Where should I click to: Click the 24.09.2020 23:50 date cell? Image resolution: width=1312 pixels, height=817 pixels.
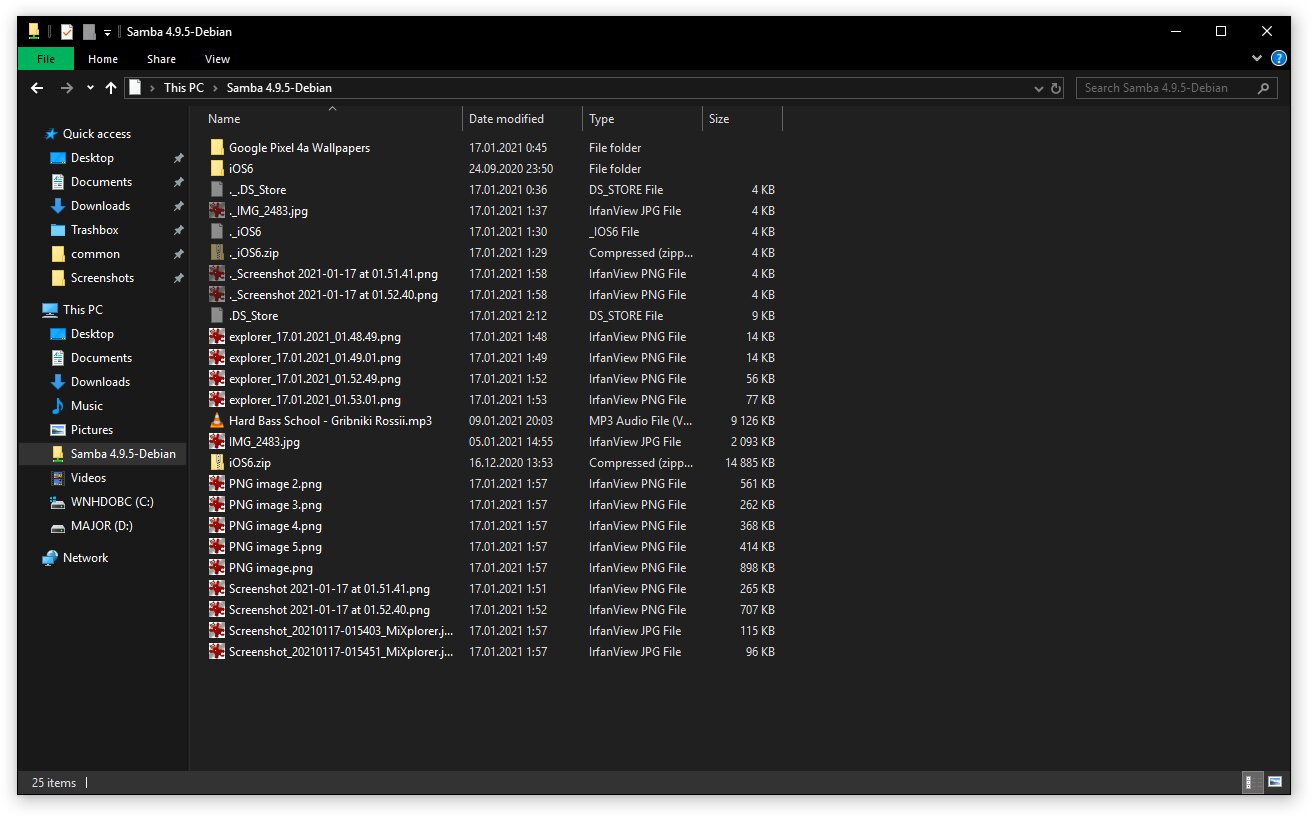coord(511,169)
